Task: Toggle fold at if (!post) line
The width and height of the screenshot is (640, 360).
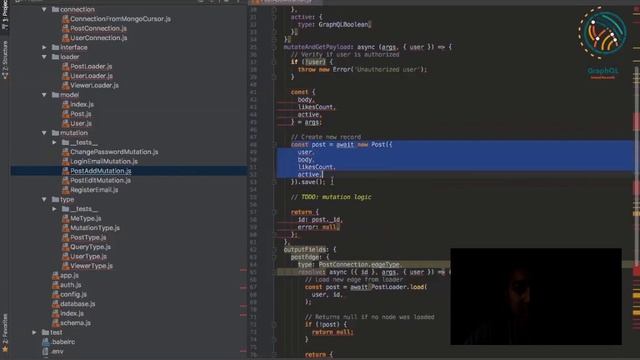Action: (x=274, y=325)
